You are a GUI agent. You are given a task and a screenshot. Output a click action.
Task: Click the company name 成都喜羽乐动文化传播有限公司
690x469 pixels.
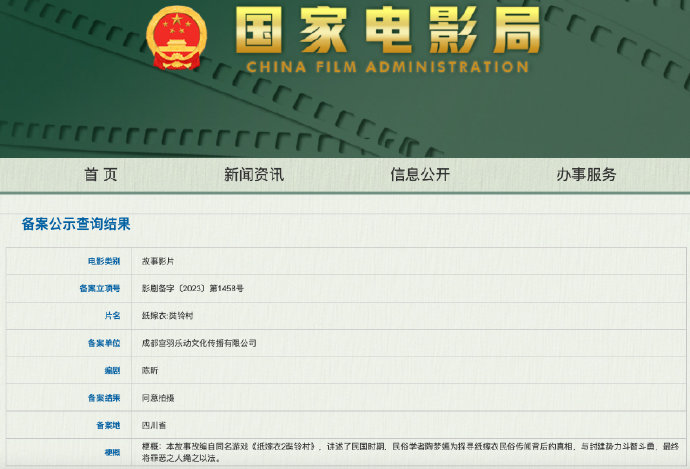(x=199, y=343)
